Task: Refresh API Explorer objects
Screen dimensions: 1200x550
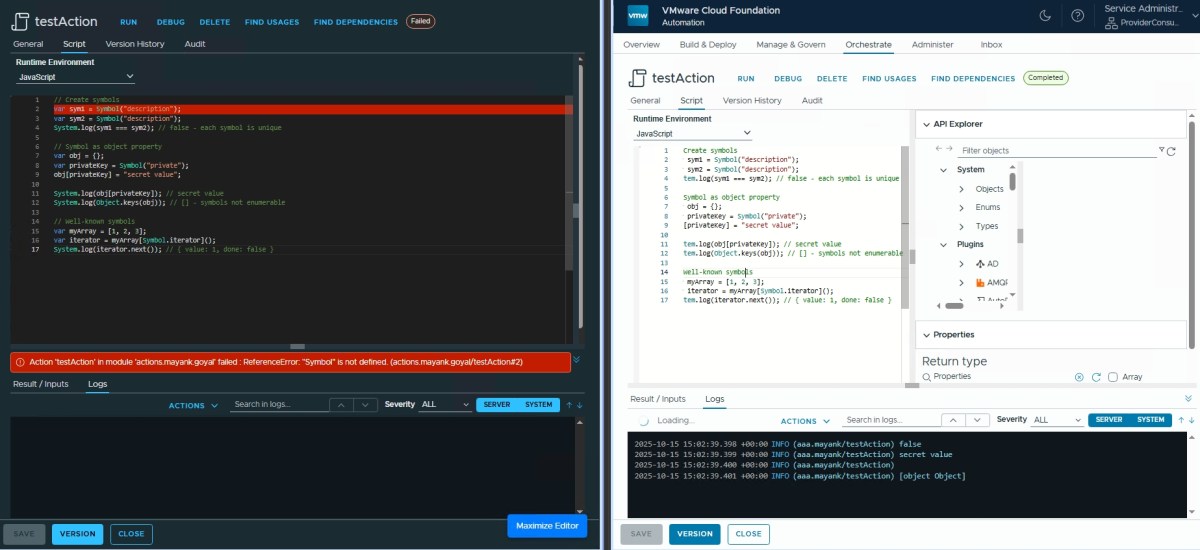Action: tap(1171, 151)
